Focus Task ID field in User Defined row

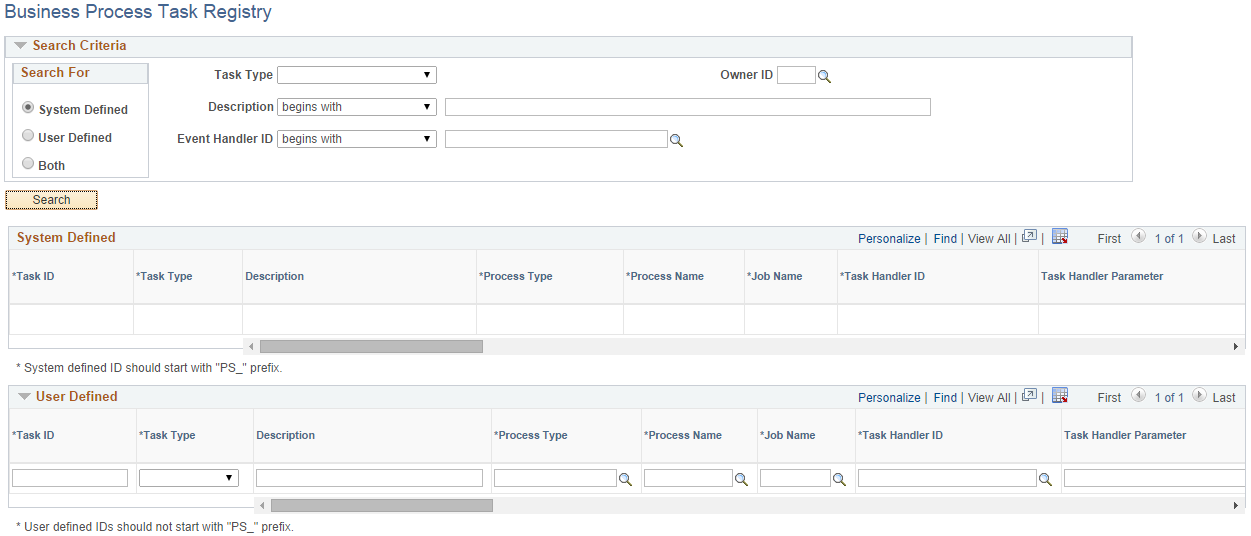click(x=70, y=478)
